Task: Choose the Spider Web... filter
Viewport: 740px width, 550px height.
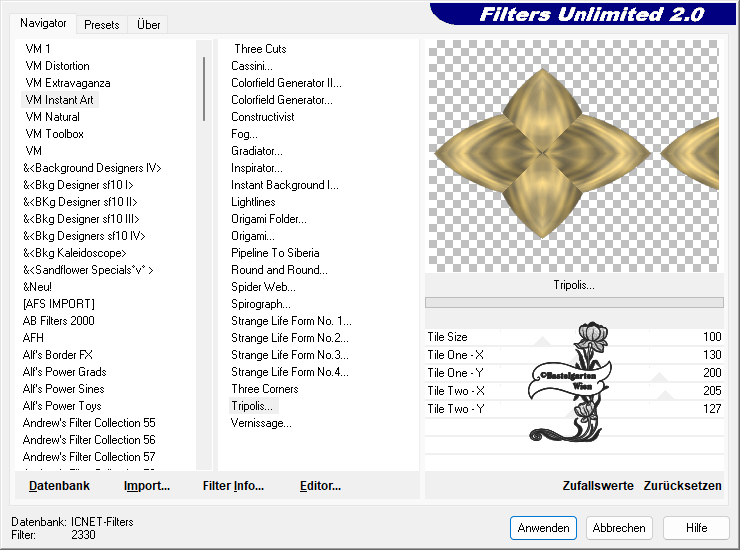Action: (261, 287)
